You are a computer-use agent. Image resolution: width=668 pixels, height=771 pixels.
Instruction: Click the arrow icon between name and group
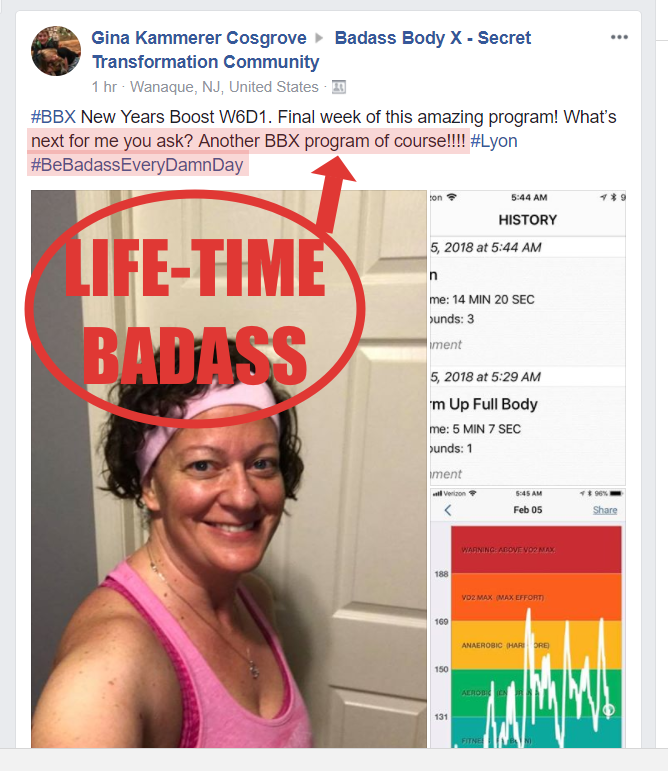coord(319,38)
